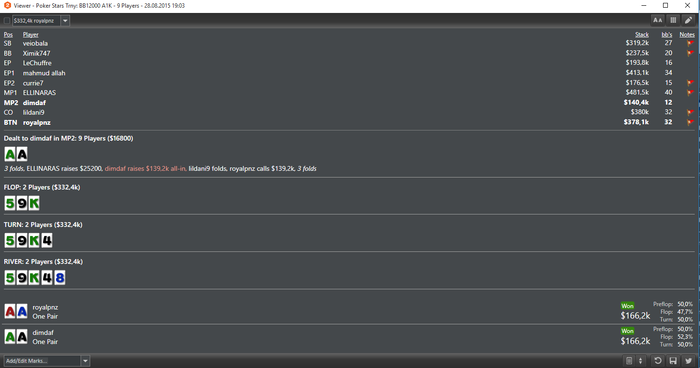Image resolution: width=700 pixels, height=368 pixels.
Task: Click the 'ELLINARAS raises $25200' action text
Action: coord(64,168)
